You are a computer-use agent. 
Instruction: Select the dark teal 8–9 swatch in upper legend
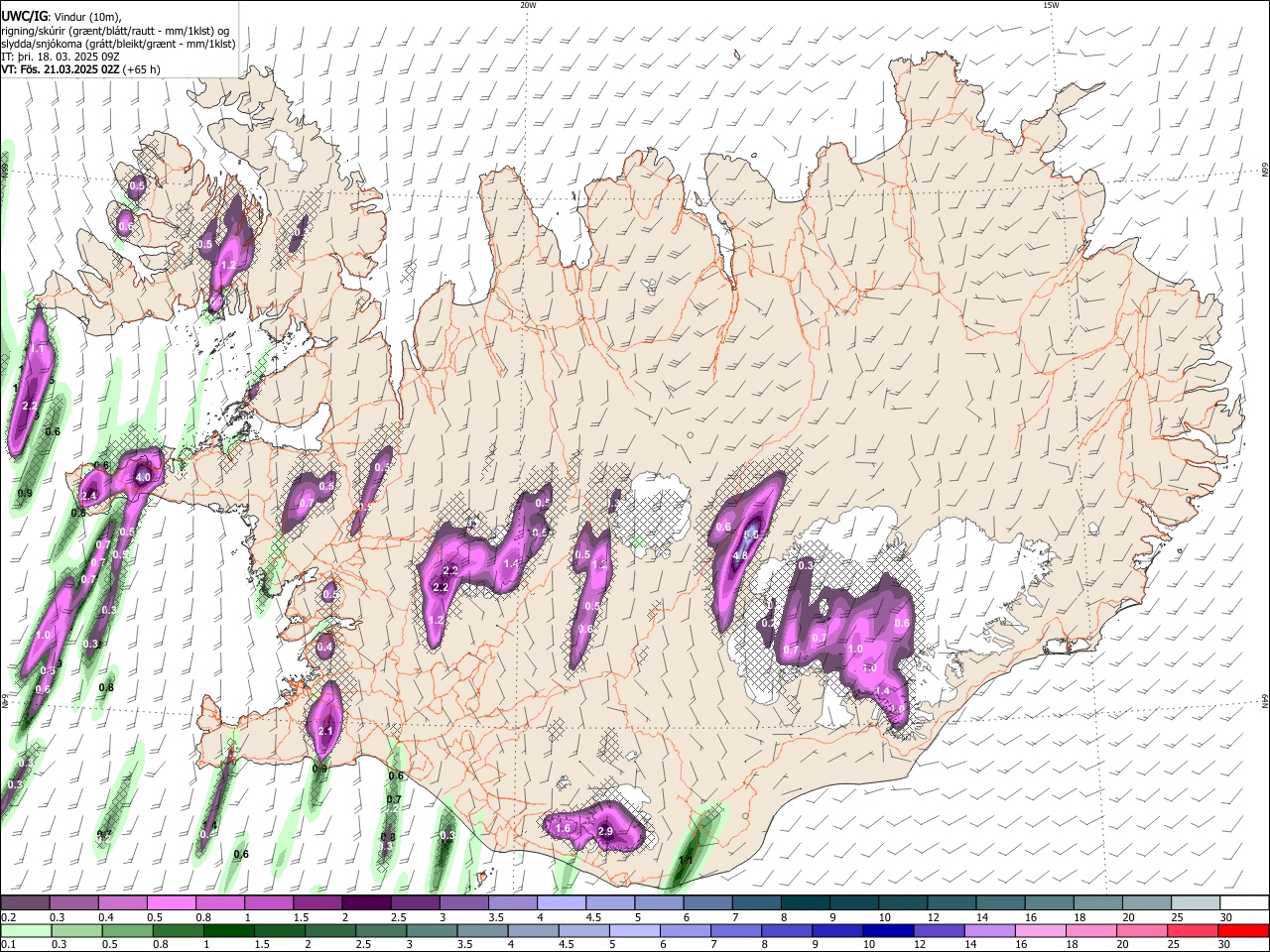804,902
